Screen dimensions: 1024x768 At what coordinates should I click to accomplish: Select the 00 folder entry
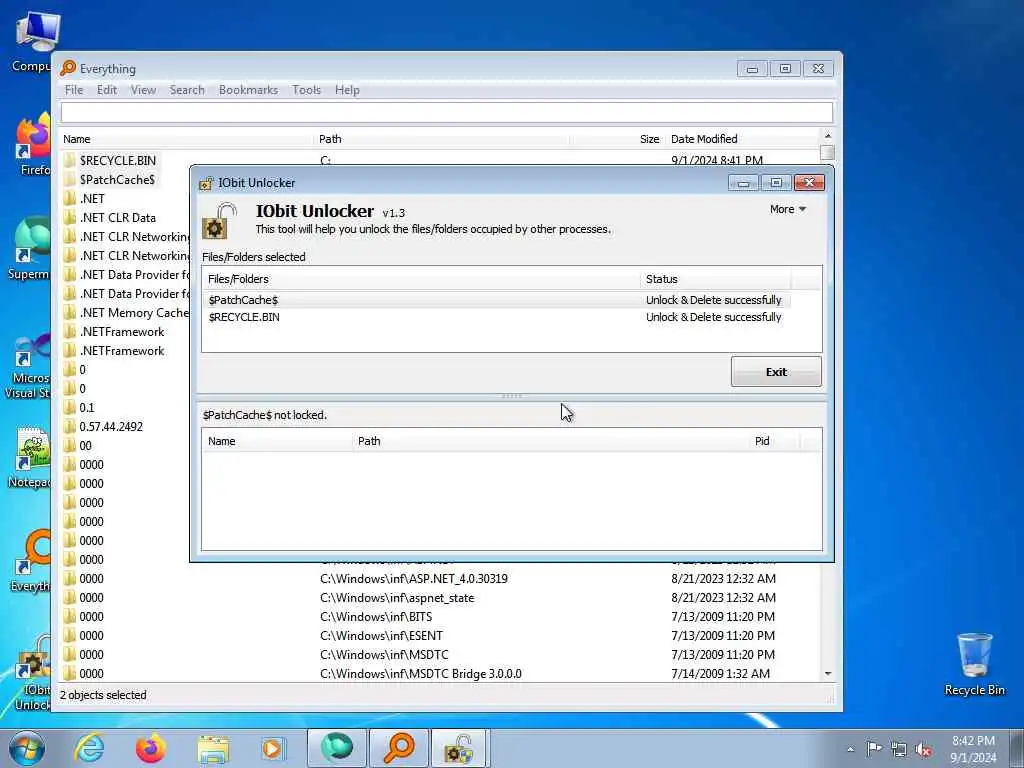[86, 445]
